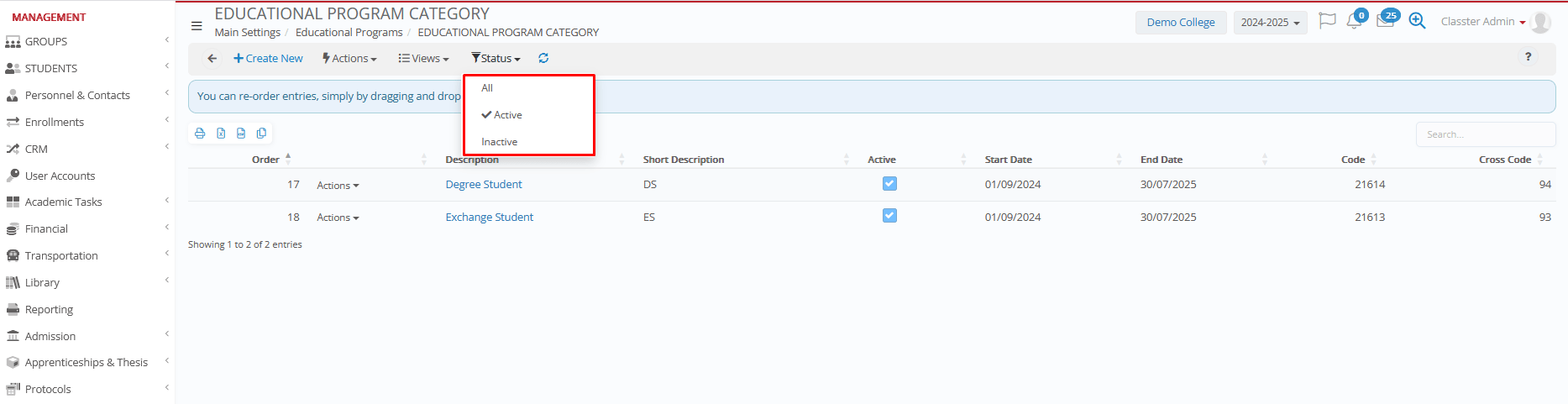Export table using the Excel icon

[x=221, y=134]
